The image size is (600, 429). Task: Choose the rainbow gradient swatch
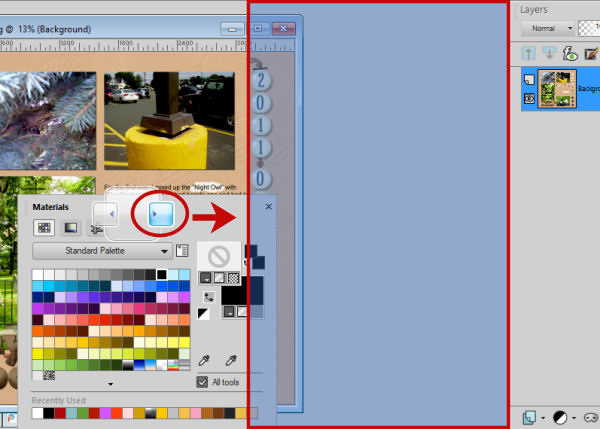tap(173, 365)
